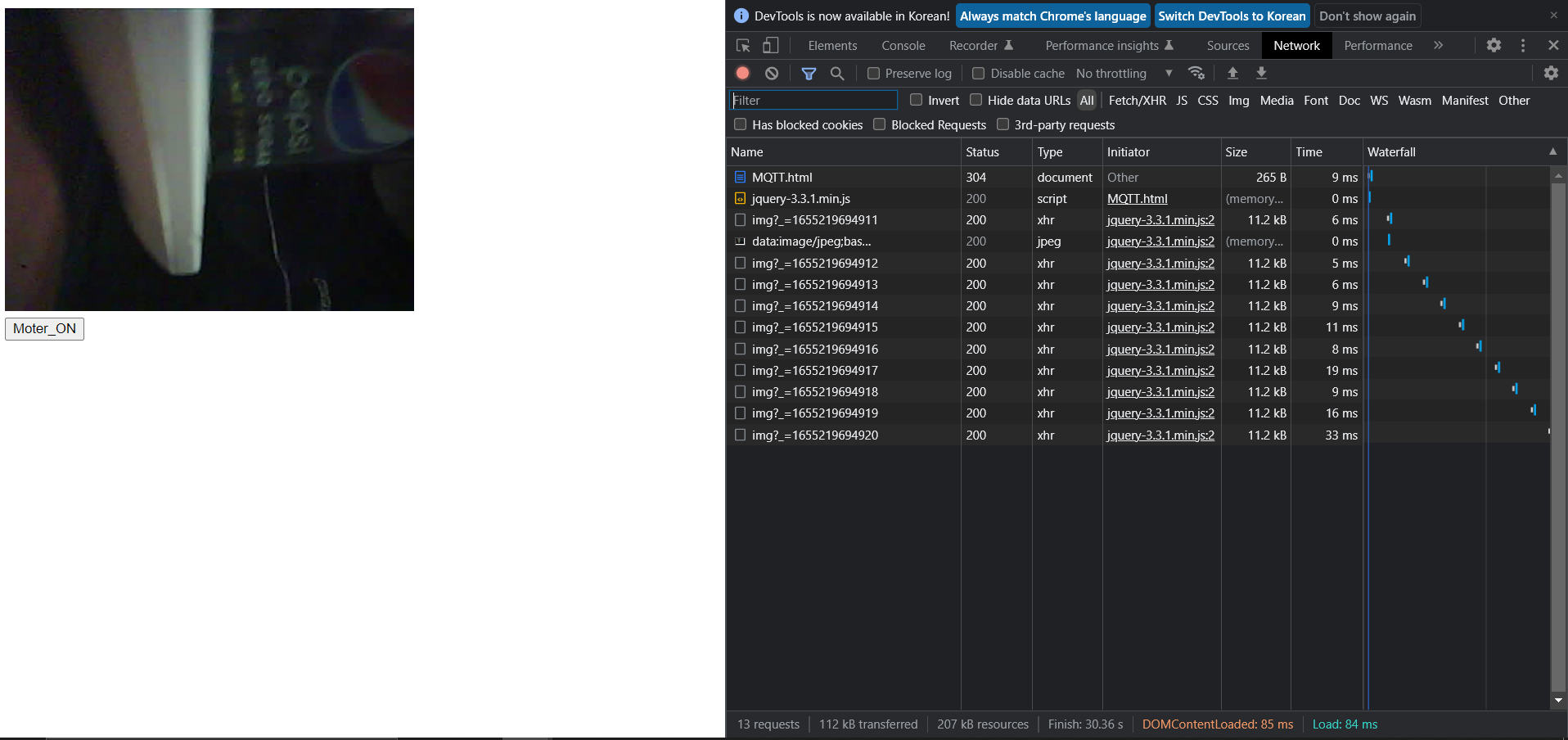Click the info icon in language banner

pyautogui.click(x=741, y=16)
